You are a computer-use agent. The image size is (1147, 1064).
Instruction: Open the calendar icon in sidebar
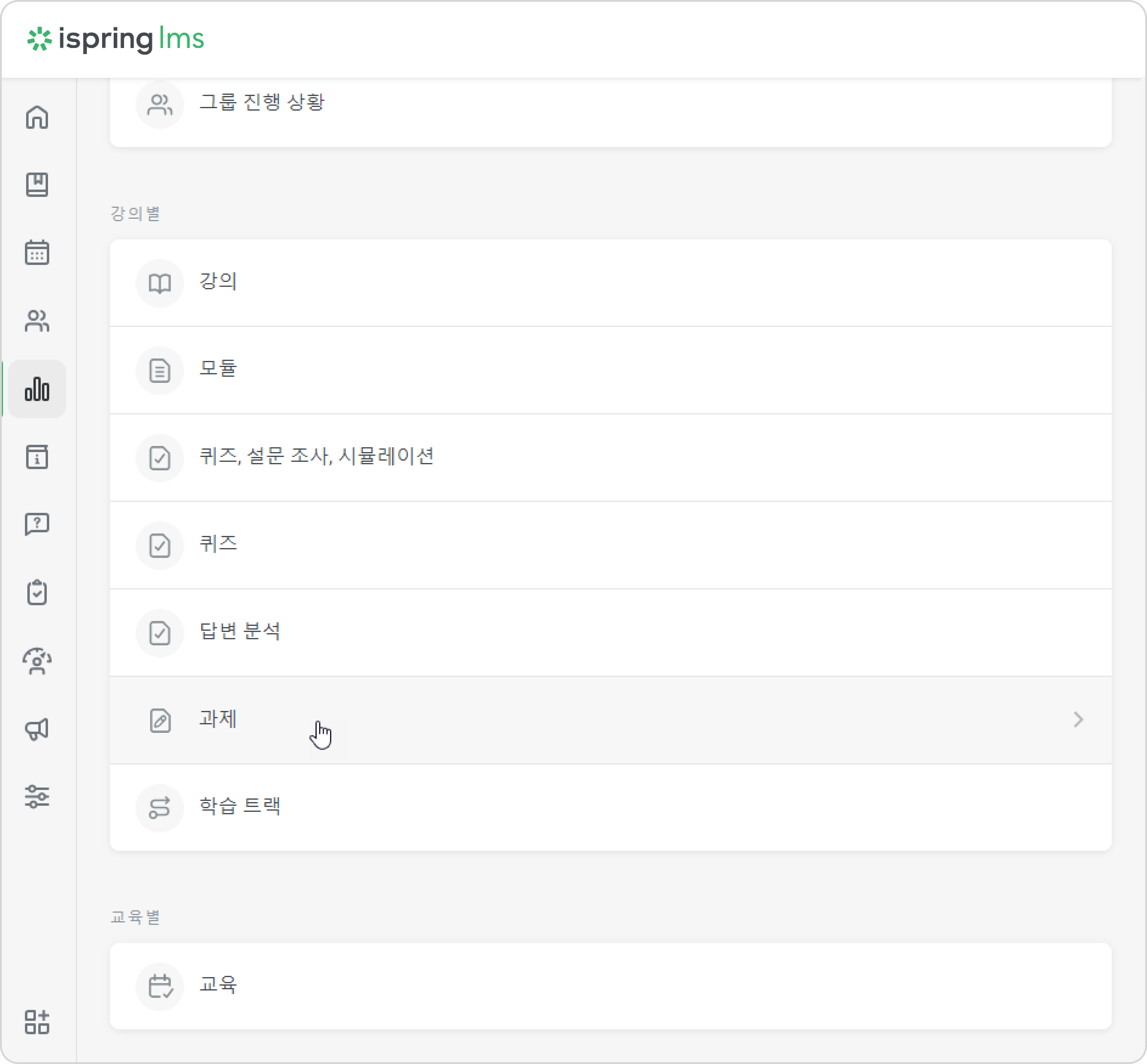point(37,252)
